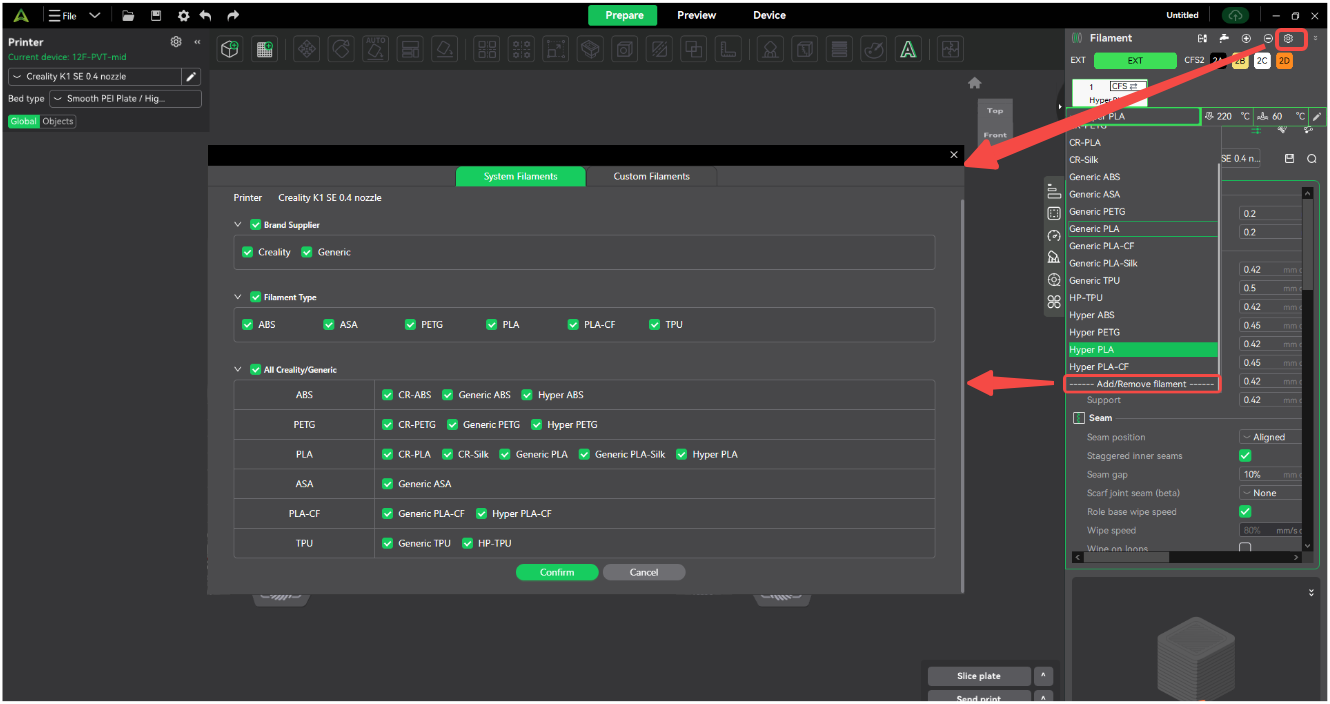
Task: Open the Bed type dropdown
Action: (125, 99)
